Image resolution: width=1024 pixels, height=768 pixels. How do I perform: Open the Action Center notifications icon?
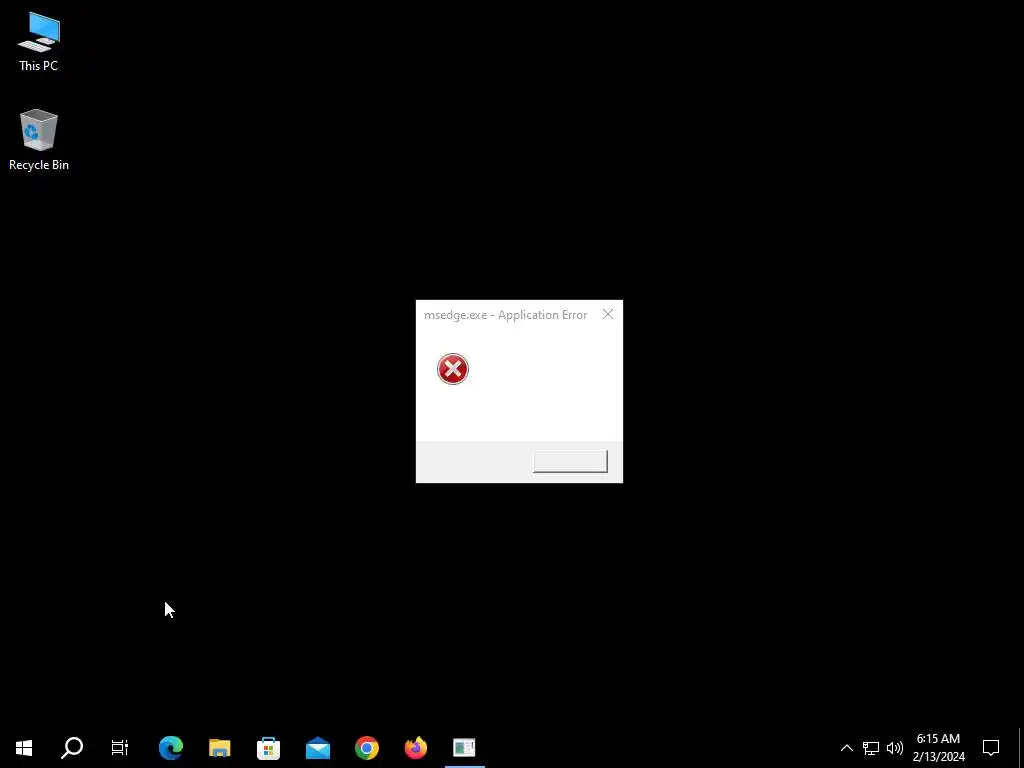991,747
